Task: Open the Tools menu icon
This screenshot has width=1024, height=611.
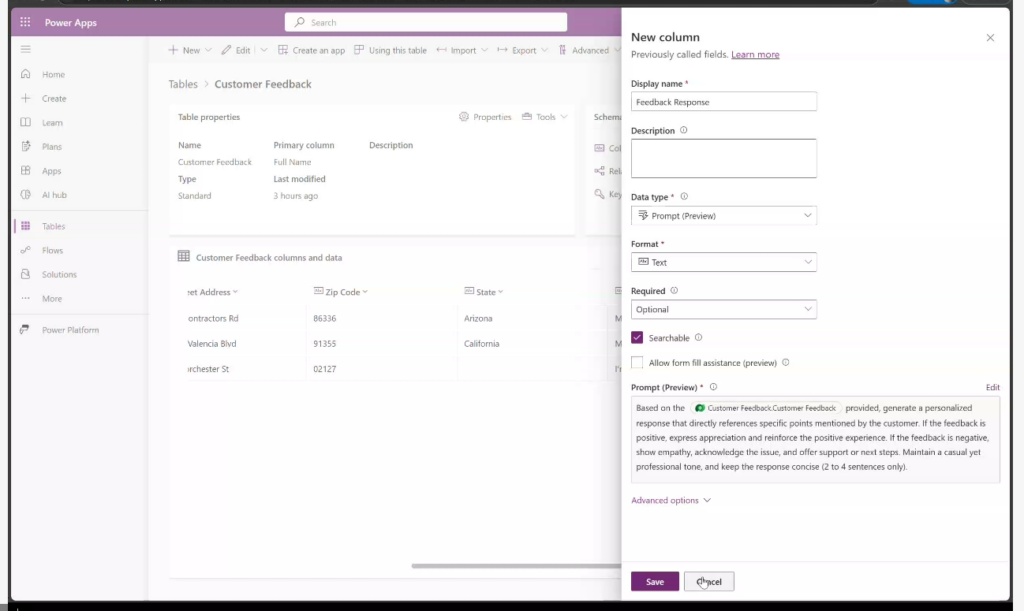Action: point(527,117)
